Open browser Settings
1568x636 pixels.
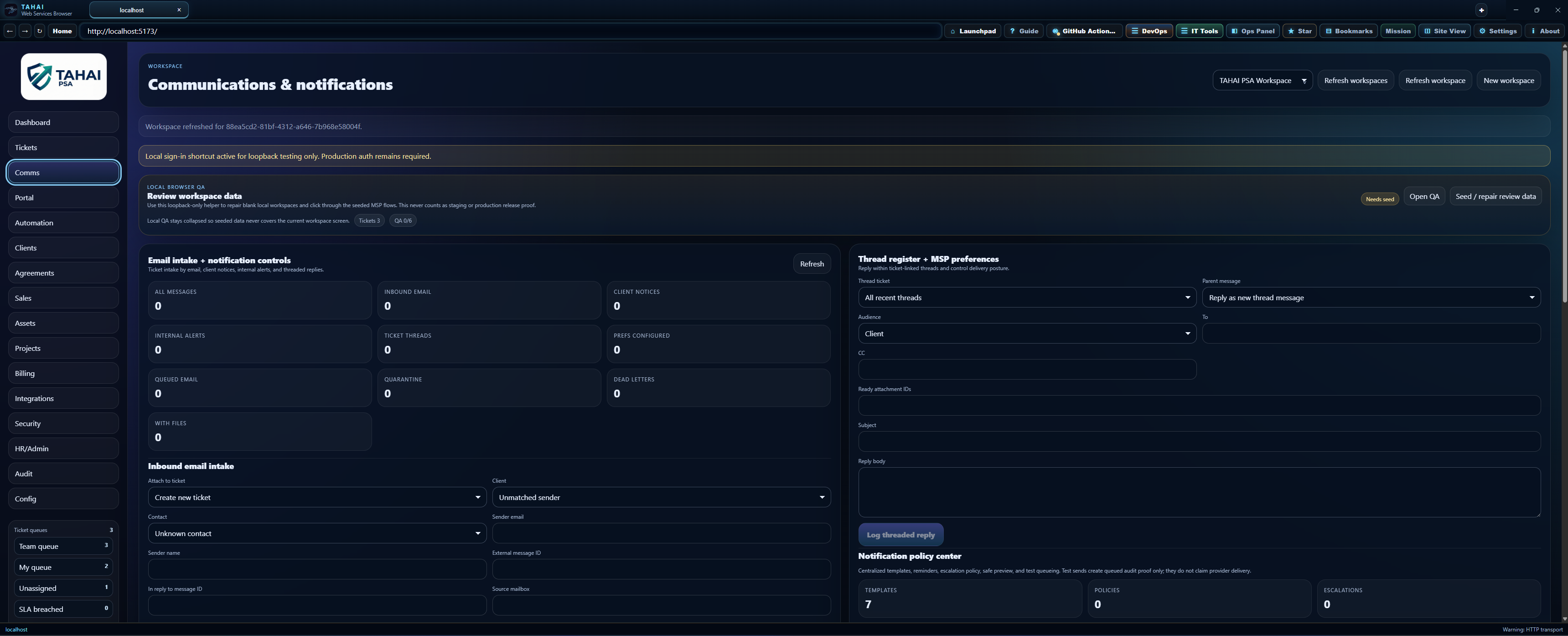pyautogui.click(x=1497, y=31)
